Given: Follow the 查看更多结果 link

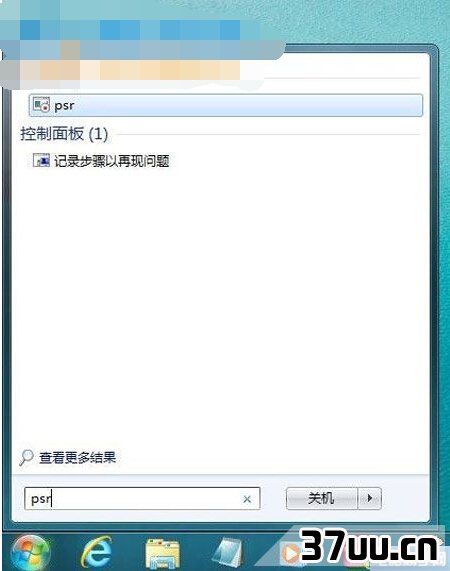Looking at the screenshot, I should click(x=77, y=457).
